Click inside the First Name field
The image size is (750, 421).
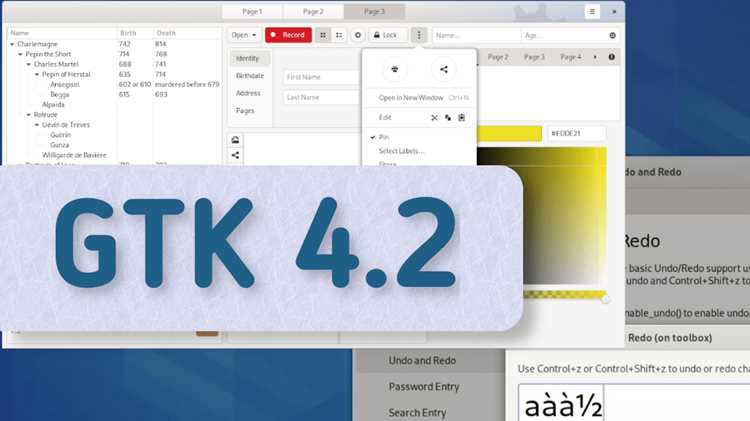pos(322,77)
